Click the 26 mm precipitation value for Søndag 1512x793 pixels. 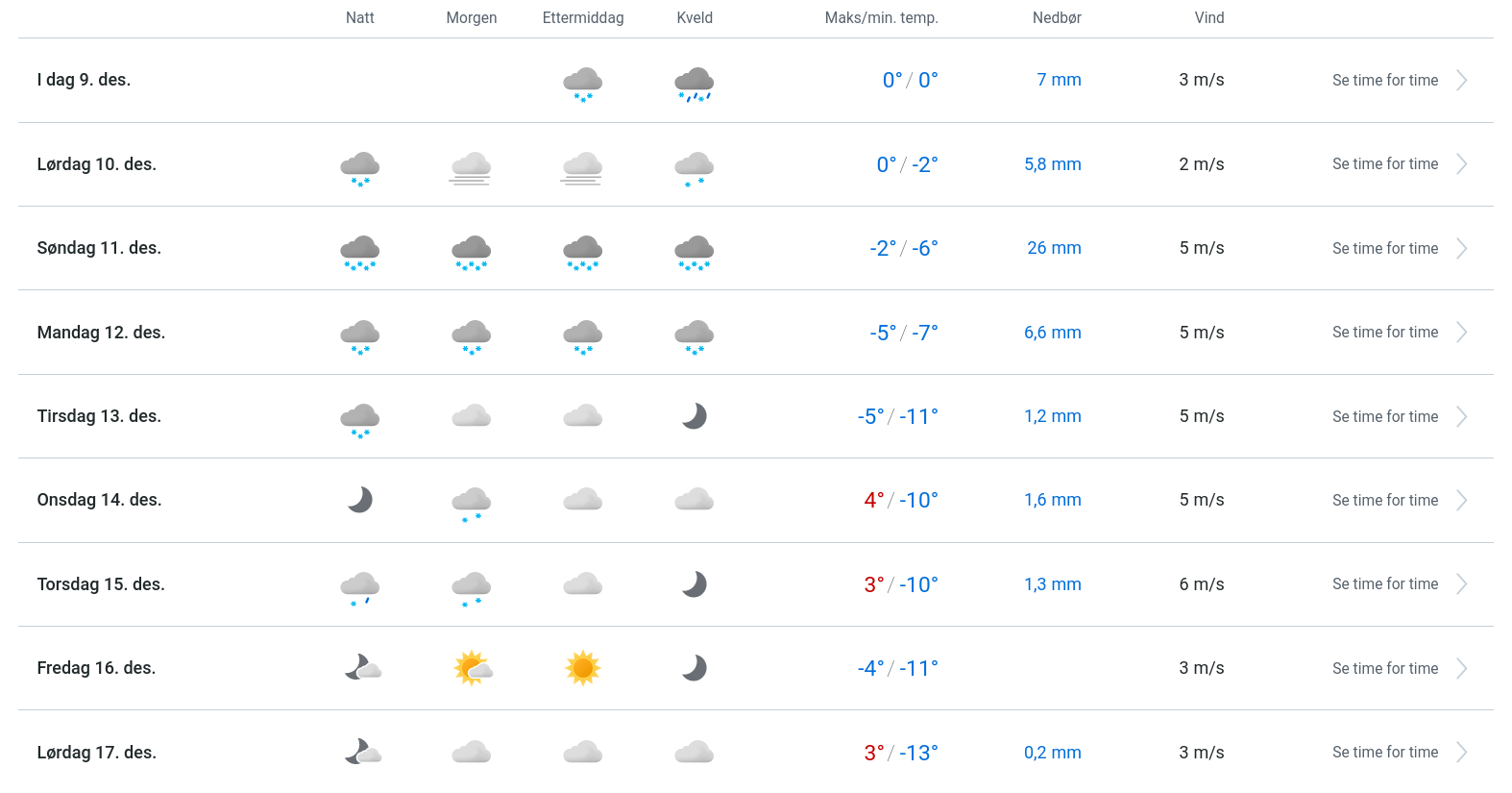(1054, 248)
